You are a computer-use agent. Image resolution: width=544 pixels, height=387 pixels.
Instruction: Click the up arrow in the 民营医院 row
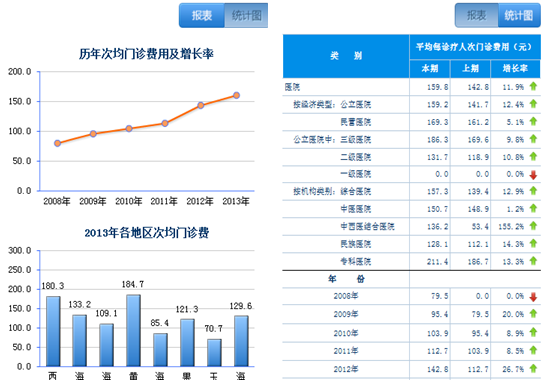click(x=533, y=121)
